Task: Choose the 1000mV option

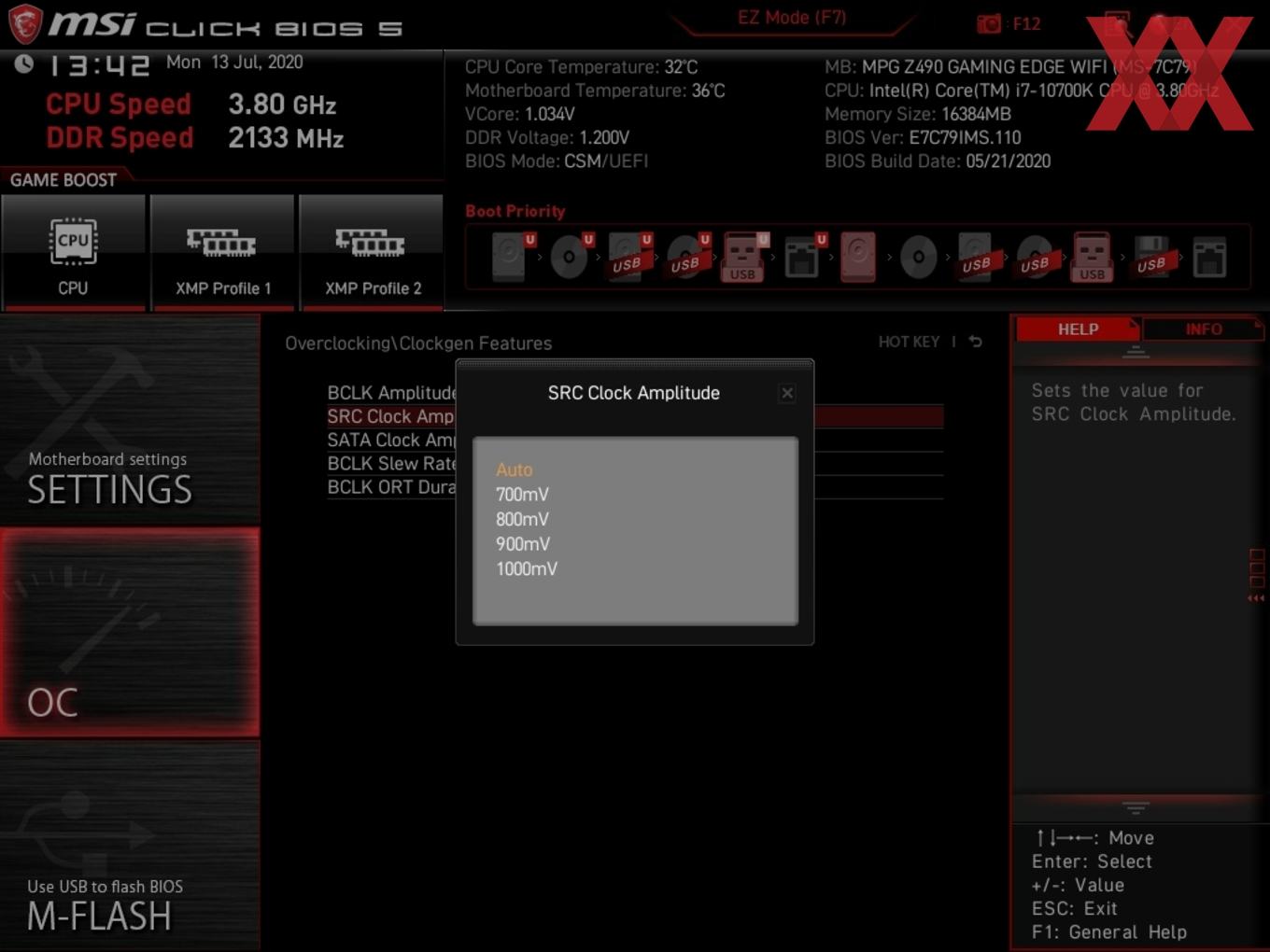Action: pyautogui.click(x=526, y=568)
